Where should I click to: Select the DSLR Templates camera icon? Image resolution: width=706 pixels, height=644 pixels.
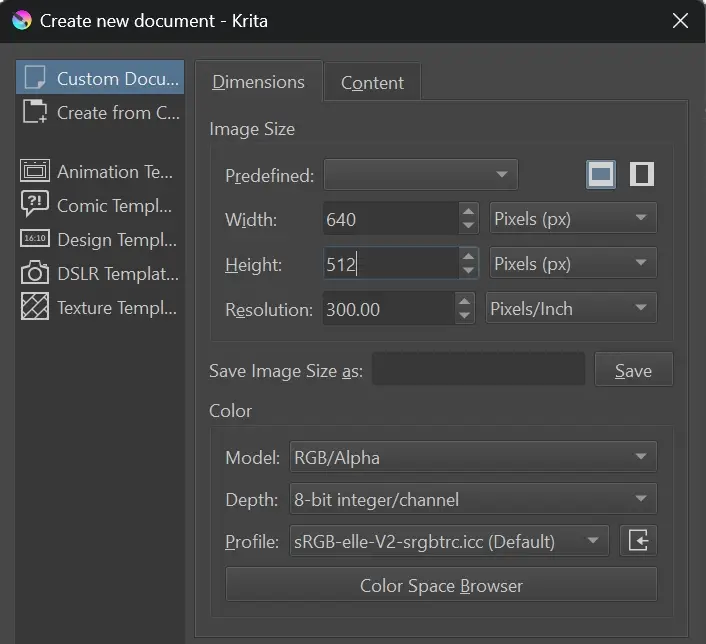click(x=35, y=272)
